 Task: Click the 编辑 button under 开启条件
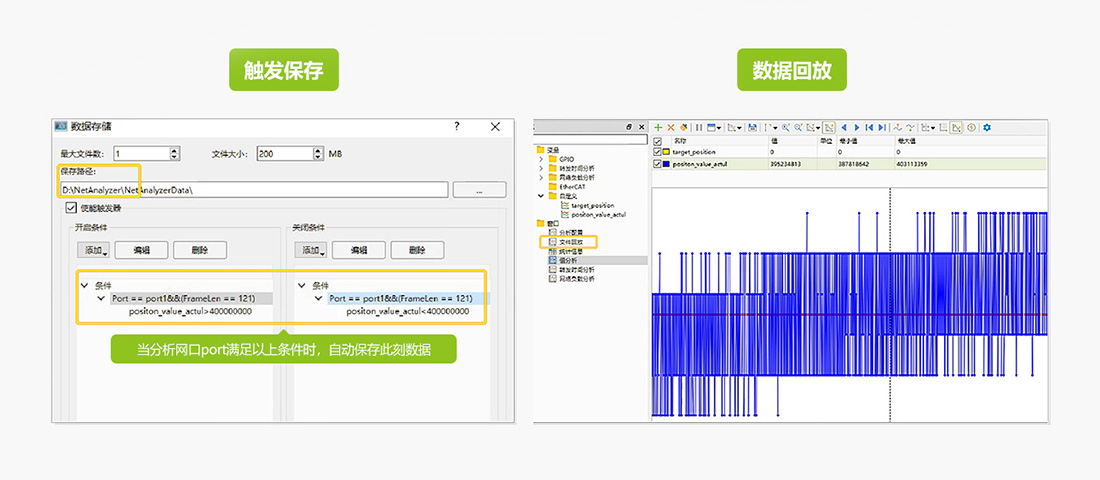point(141,250)
